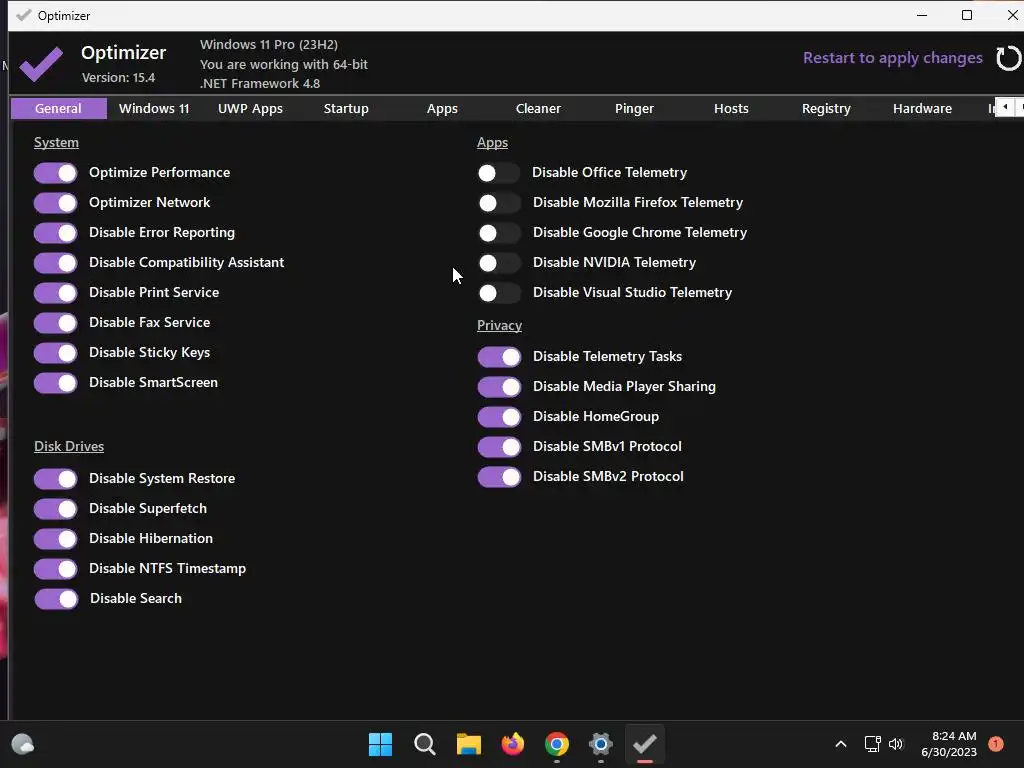This screenshot has width=1024, height=768.
Task: Go to the Apps tab
Action: click(x=442, y=108)
